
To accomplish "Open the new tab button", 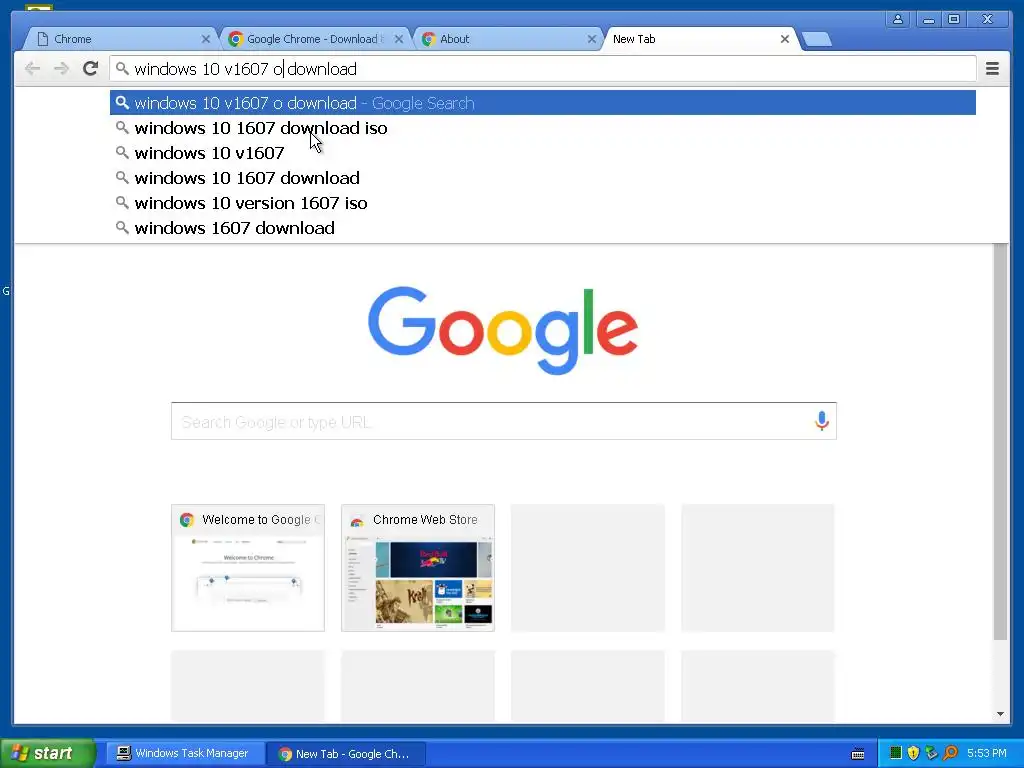I will (x=816, y=39).
